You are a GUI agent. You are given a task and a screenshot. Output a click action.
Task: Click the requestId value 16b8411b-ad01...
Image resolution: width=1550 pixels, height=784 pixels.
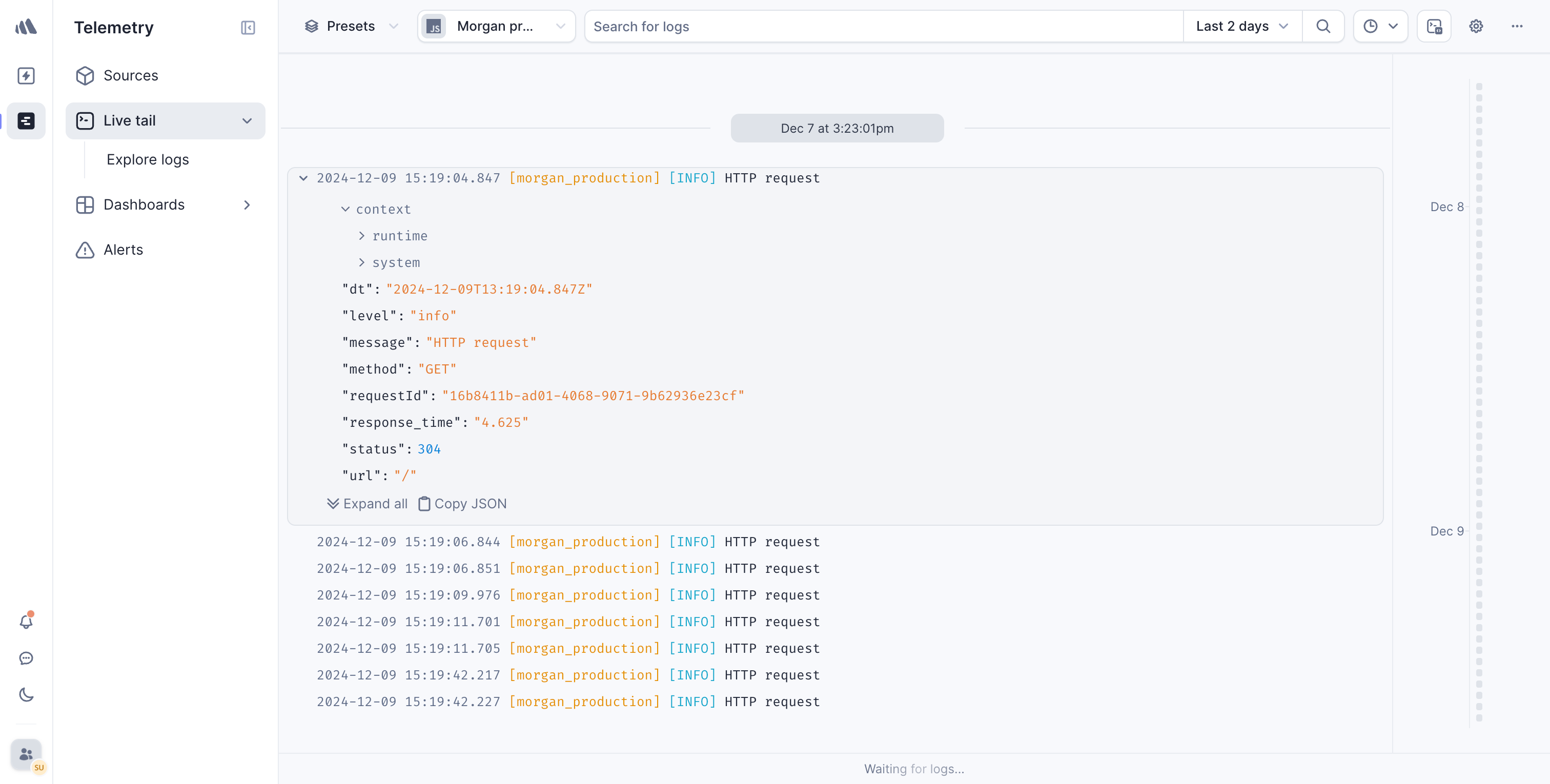coord(593,396)
